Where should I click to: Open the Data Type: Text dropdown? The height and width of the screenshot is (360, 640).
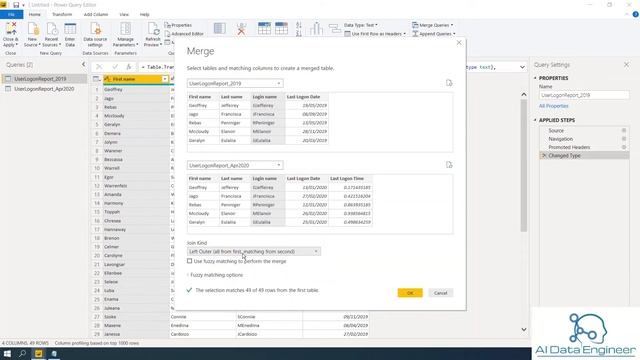coord(361,25)
